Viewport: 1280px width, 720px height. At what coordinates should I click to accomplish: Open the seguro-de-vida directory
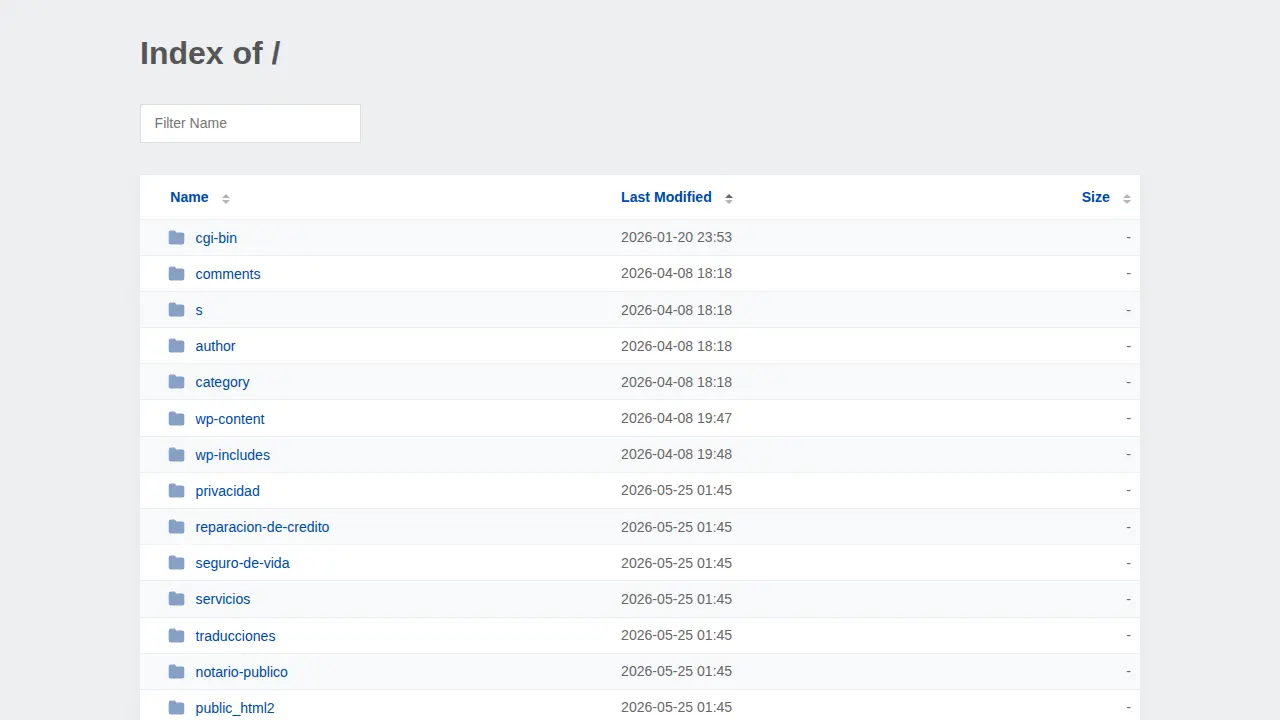[242, 563]
